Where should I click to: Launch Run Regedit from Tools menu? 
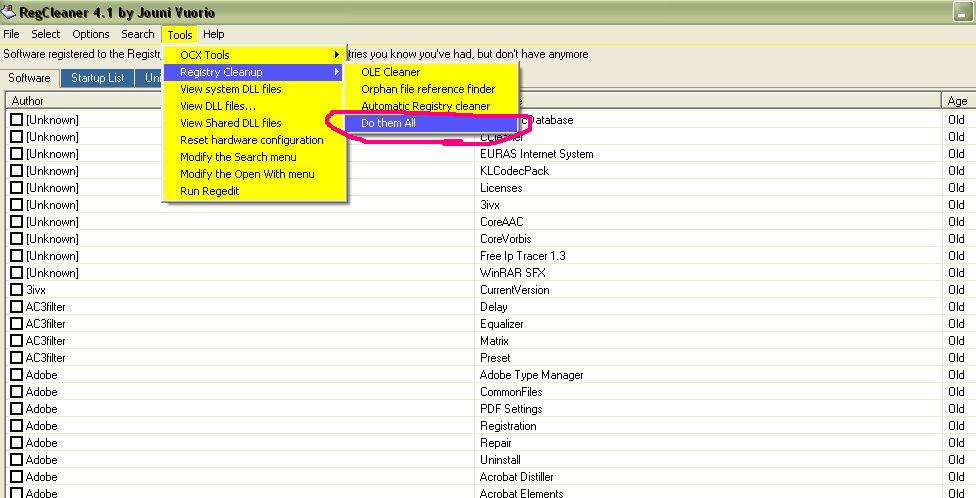pos(209,191)
